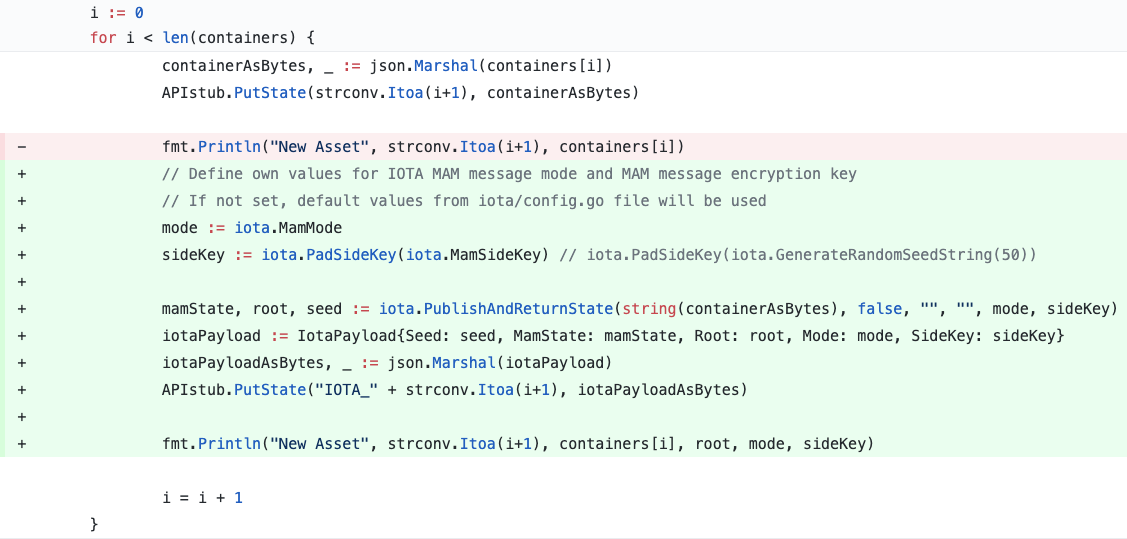Click the plus marker beside 'mode := iota.MamMode'
Screen dimensions: 1127x539
[21, 228]
